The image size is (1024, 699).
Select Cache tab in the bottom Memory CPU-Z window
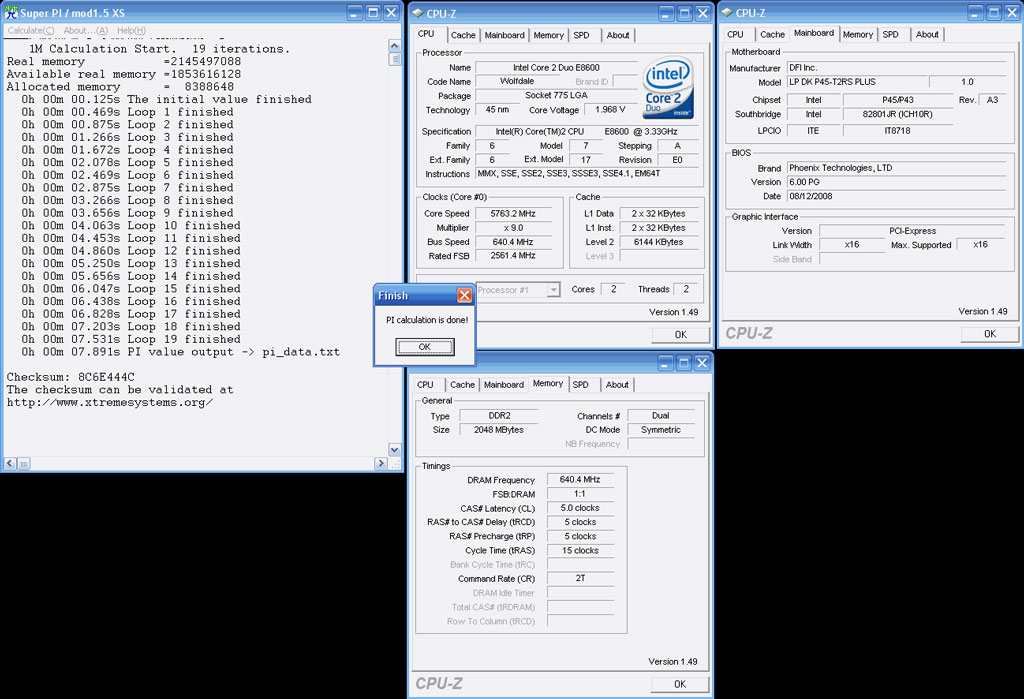462,385
